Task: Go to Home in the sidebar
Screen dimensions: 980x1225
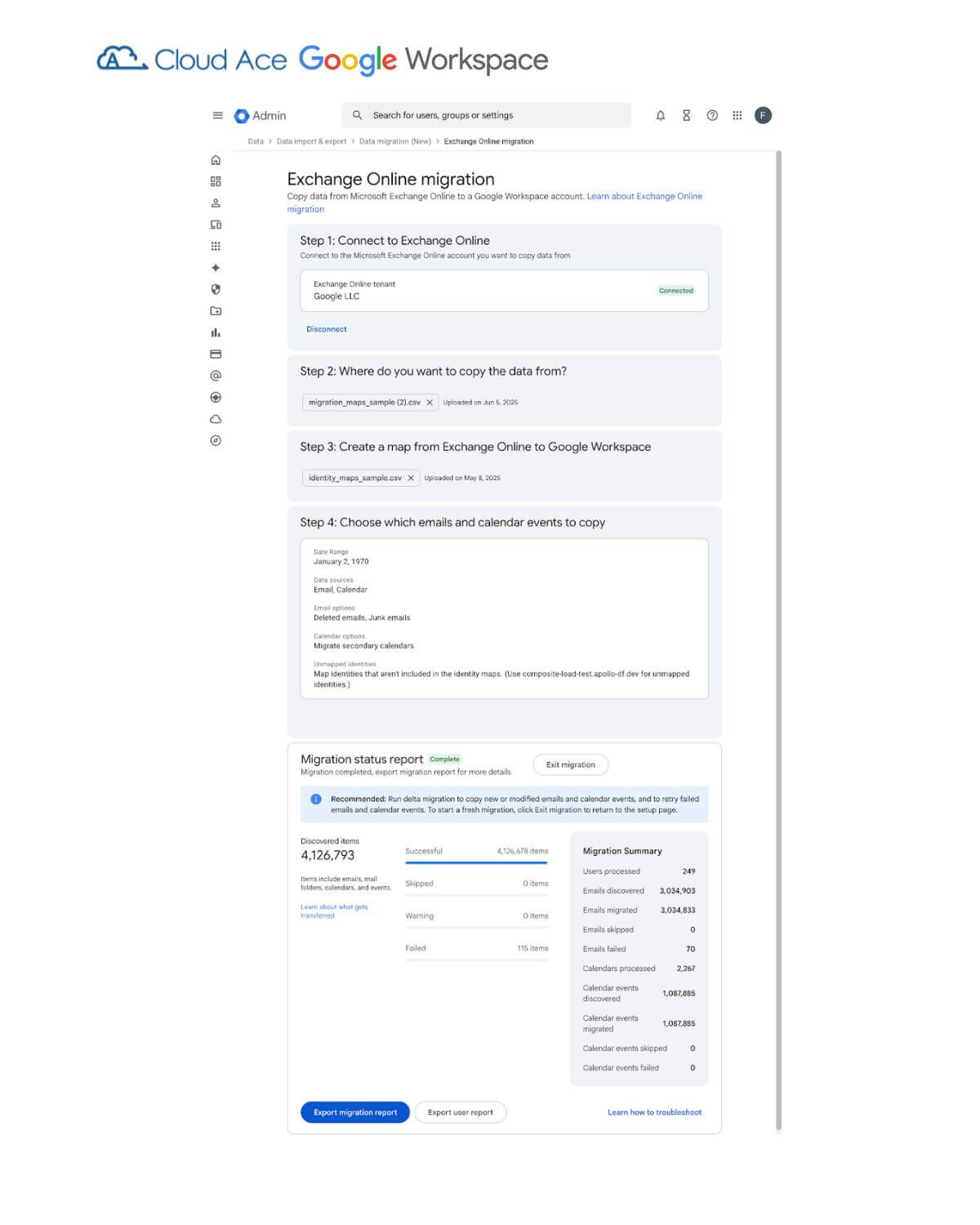Action: click(216, 160)
